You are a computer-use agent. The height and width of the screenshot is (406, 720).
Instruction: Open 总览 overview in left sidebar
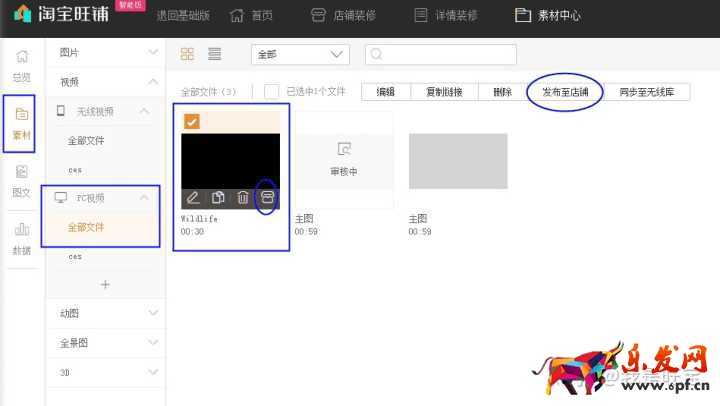point(21,66)
